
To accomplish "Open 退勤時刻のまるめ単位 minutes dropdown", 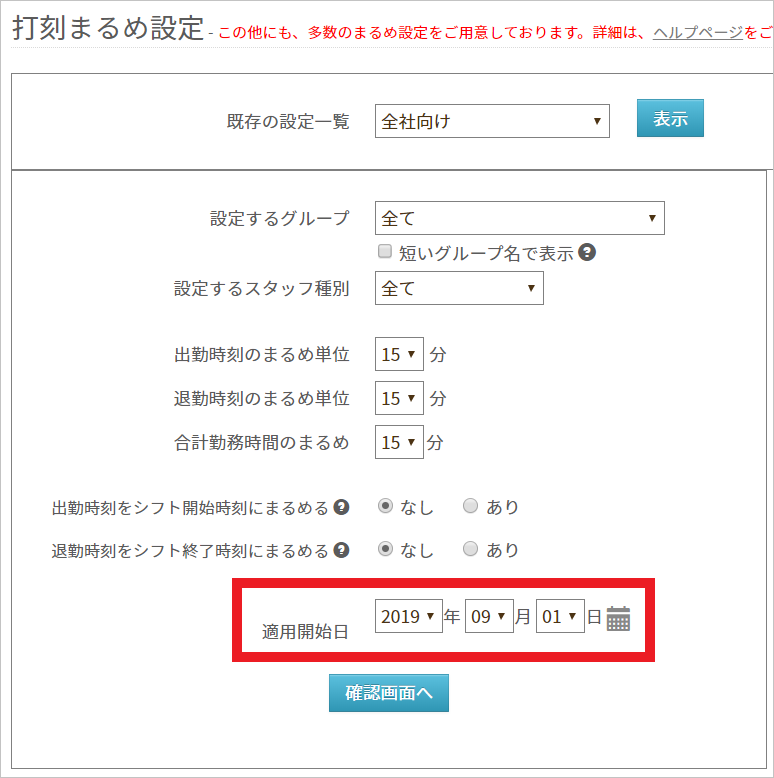I will click(399, 398).
